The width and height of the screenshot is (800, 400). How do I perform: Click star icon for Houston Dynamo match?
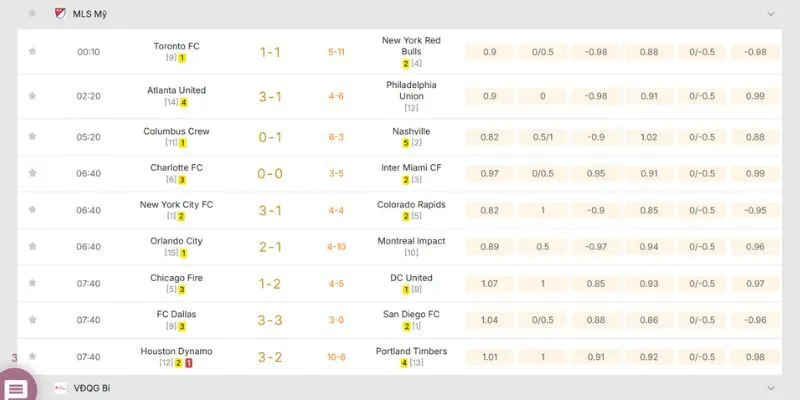point(32,357)
